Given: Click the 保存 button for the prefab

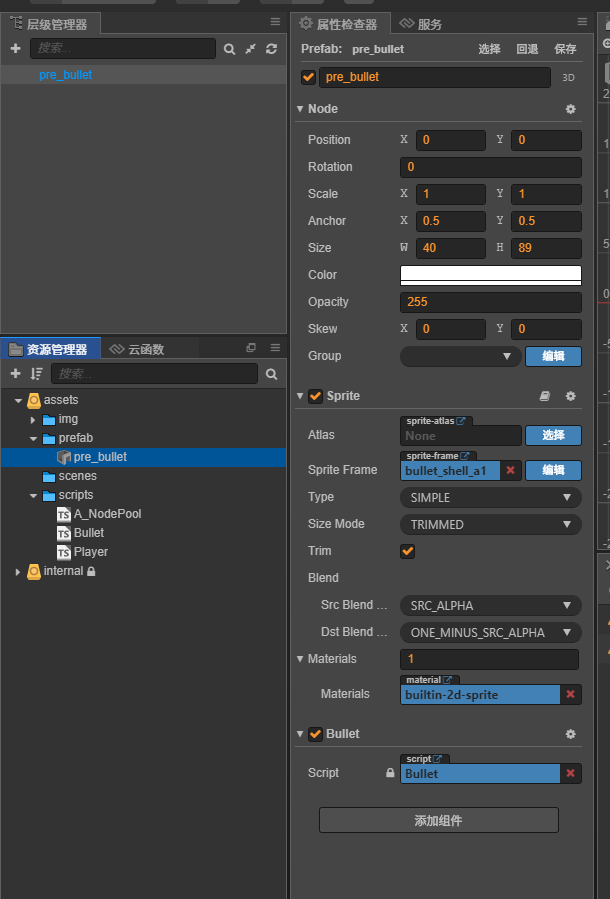Looking at the screenshot, I should (565, 49).
